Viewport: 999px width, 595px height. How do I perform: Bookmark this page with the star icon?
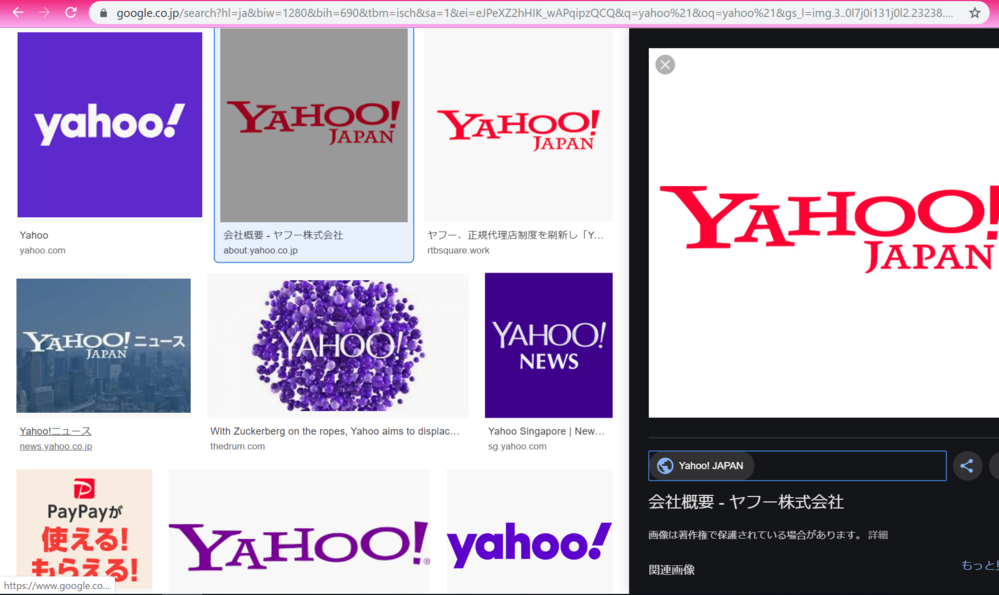(975, 13)
